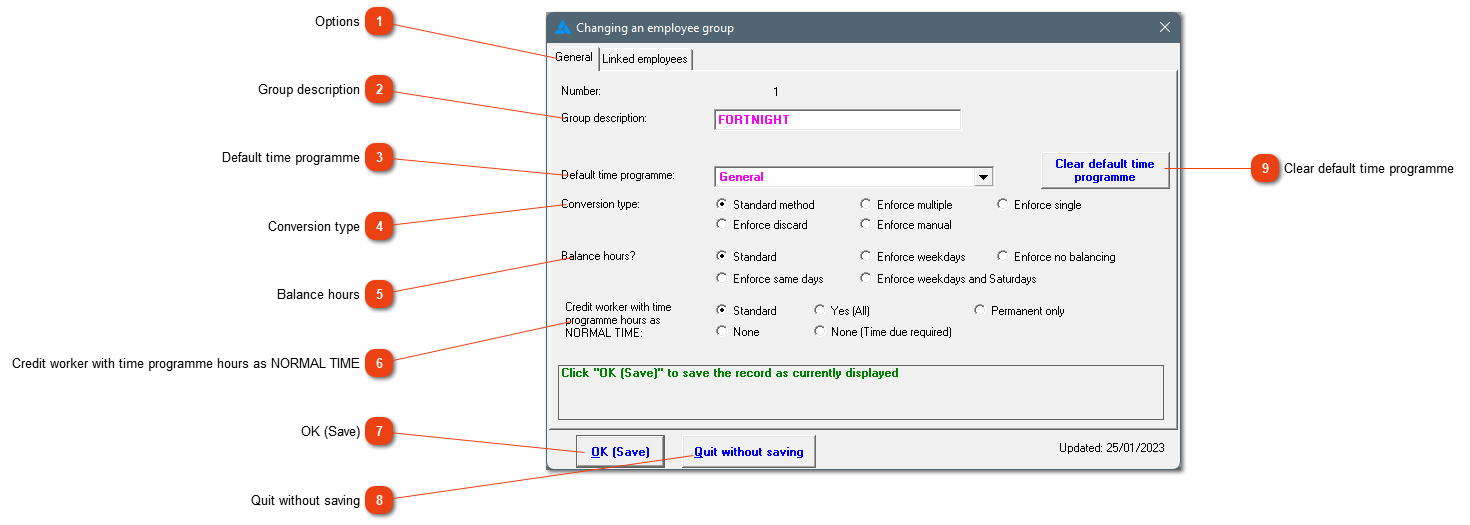
Task: Click the Credit worker NORMAL TIME label
Action: pos(618,320)
